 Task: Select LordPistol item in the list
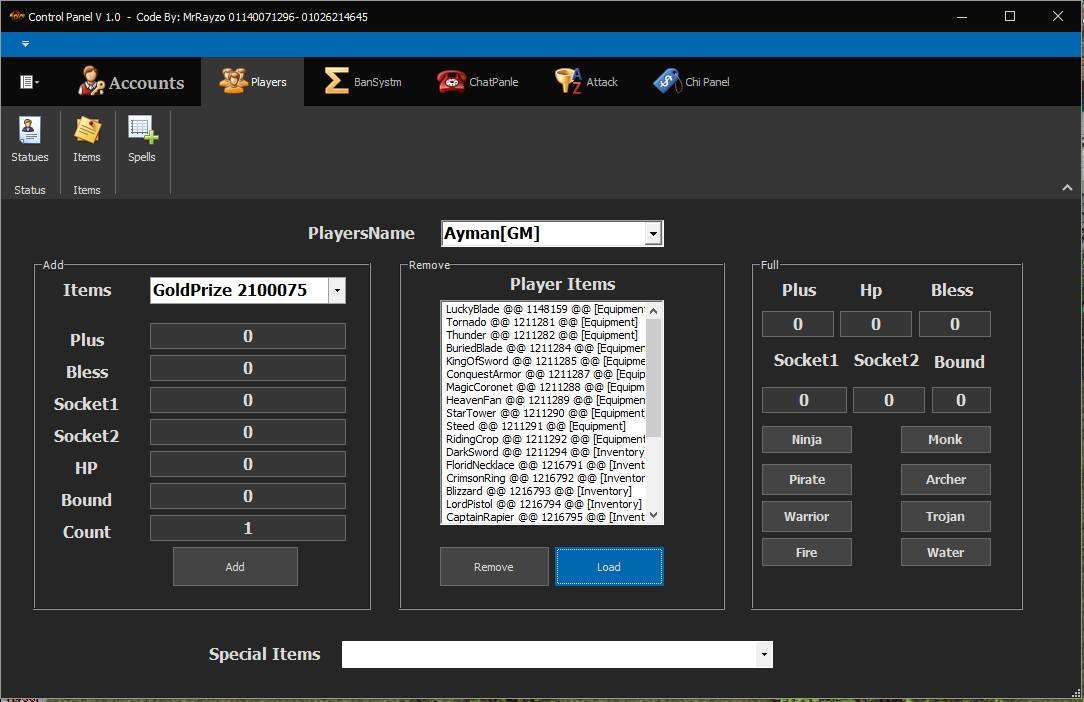(x=544, y=504)
